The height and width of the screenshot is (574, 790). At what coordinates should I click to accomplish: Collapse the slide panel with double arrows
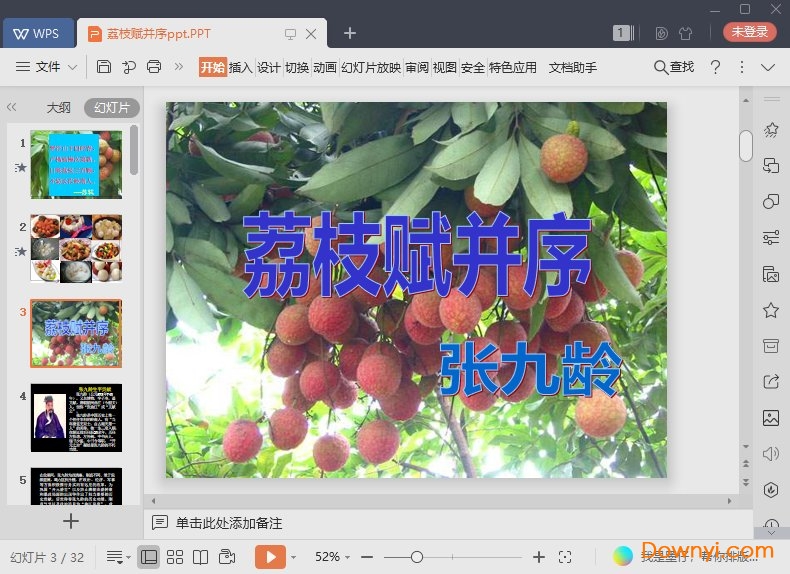pyautogui.click(x=12, y=107)
